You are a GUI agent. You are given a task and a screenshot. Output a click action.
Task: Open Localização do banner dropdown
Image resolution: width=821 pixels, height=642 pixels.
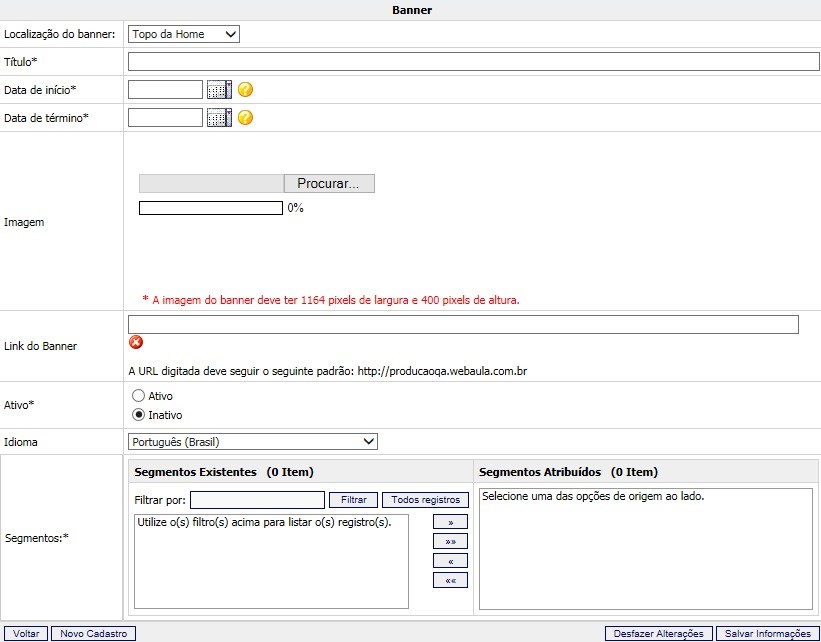[x=184, y=34]
